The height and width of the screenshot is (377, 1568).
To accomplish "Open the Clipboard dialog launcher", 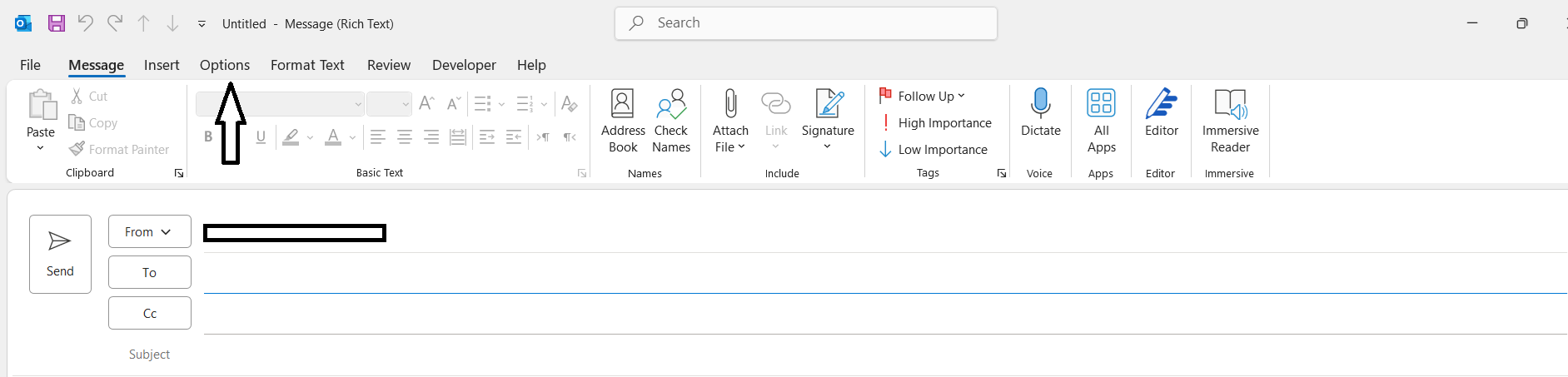I will (179, 173).
